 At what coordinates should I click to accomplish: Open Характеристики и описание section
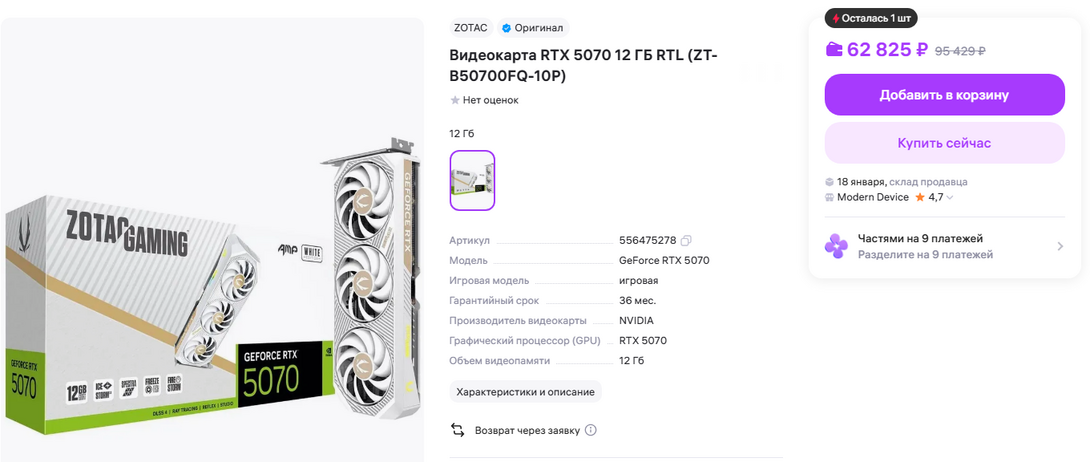click(x=526, y=392)
